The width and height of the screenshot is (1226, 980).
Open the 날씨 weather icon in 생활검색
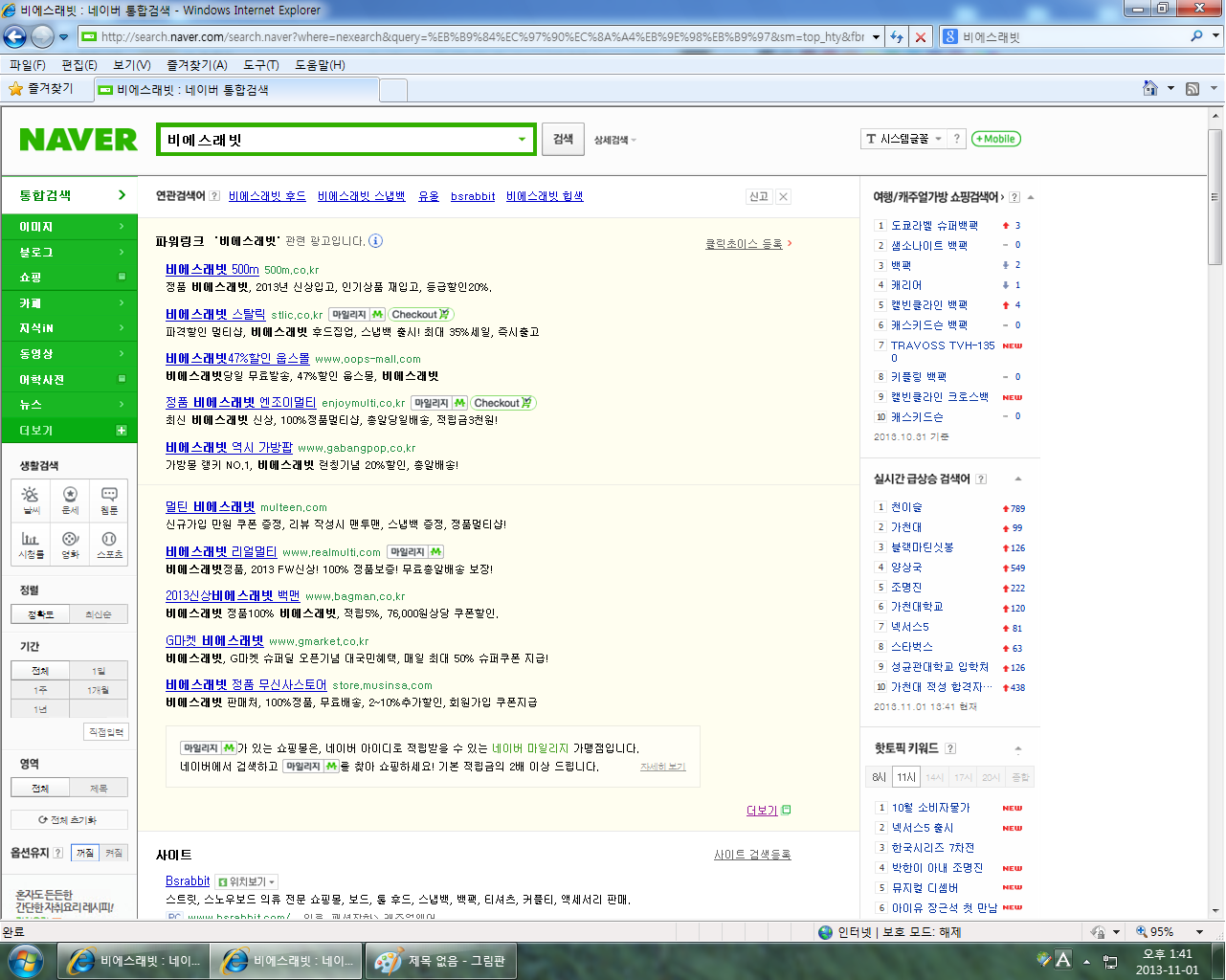pos(31,499)
